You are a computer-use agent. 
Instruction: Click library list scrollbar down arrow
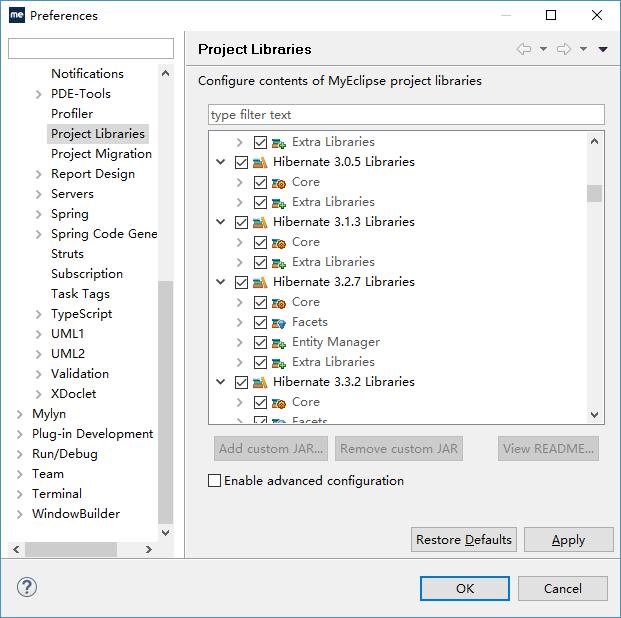click(594, 414)
